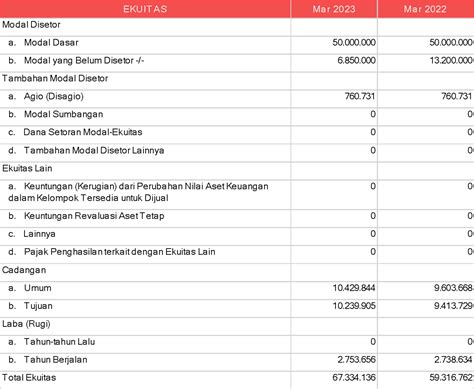The width and height of the screenshot is (474, 389).
Task: Click the value 2.753.656
Action: (x=356, y=360)
